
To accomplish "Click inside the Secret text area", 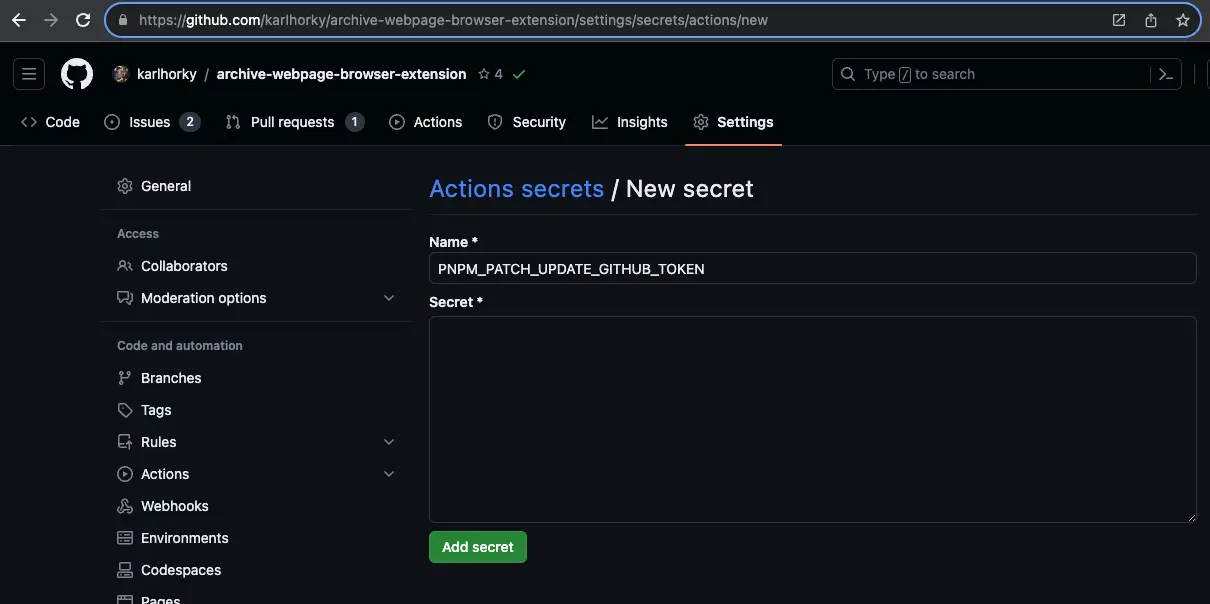I will click(813, 419).
